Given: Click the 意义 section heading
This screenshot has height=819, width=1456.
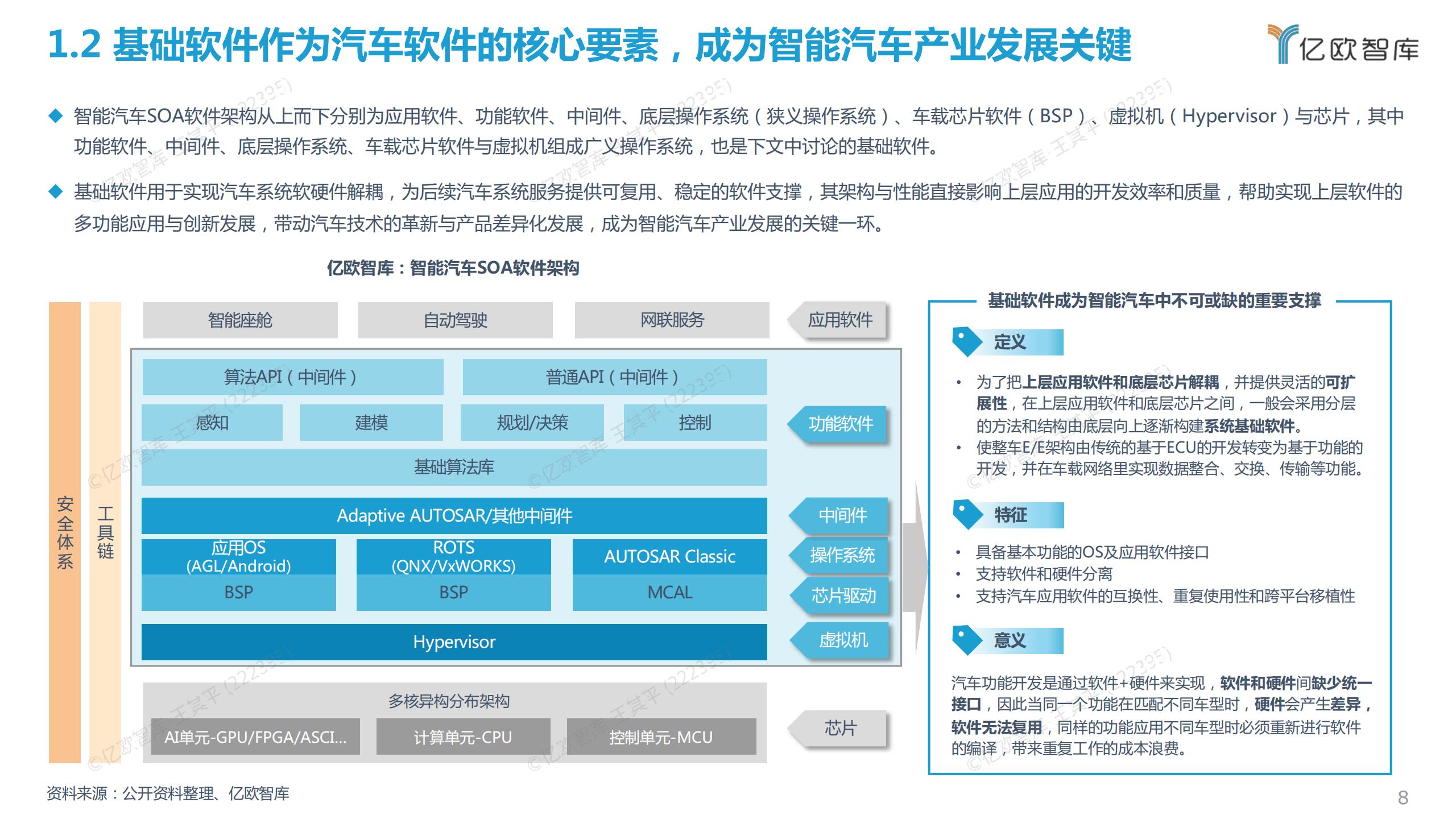Looking at the screenshot, I should [1010, 641].
